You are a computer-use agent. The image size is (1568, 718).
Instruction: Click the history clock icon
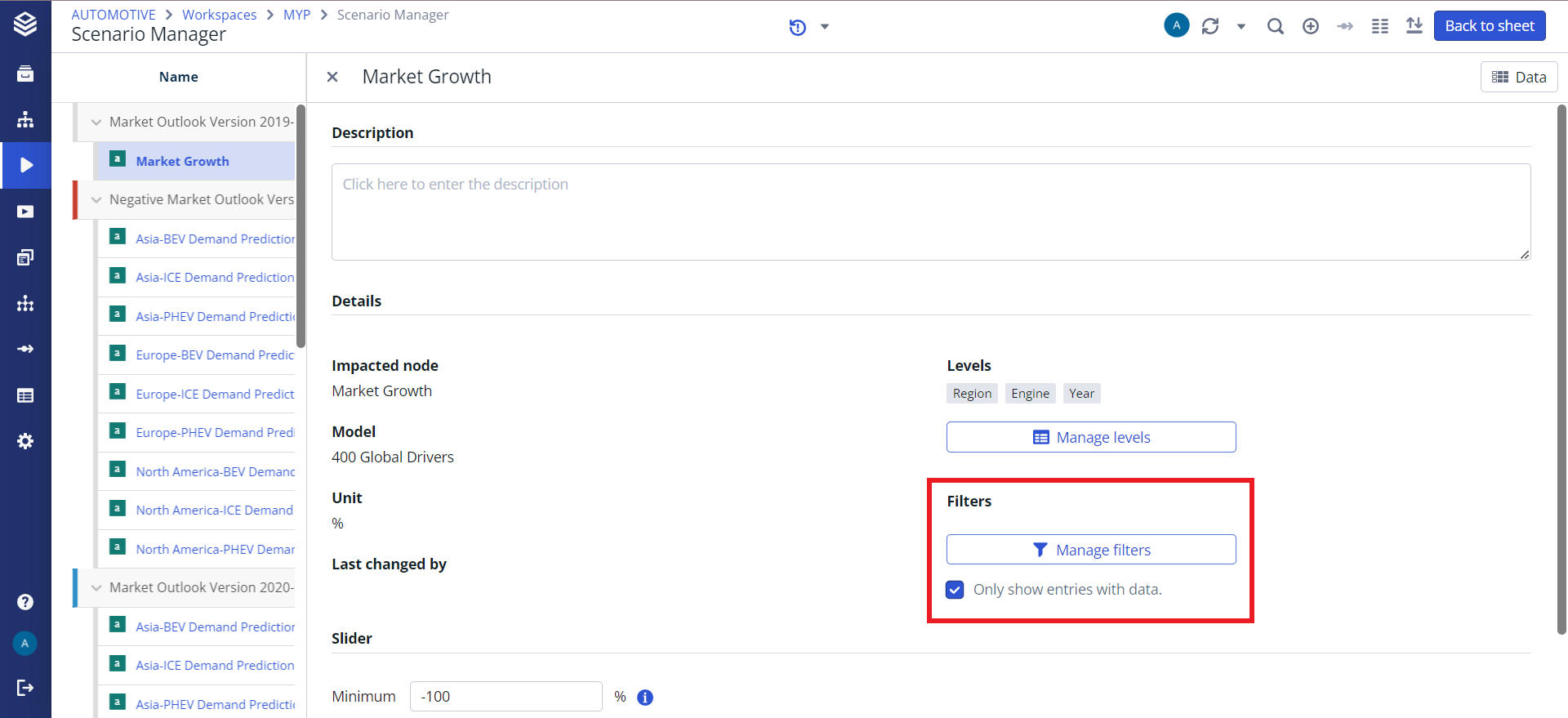coord(797,28)
